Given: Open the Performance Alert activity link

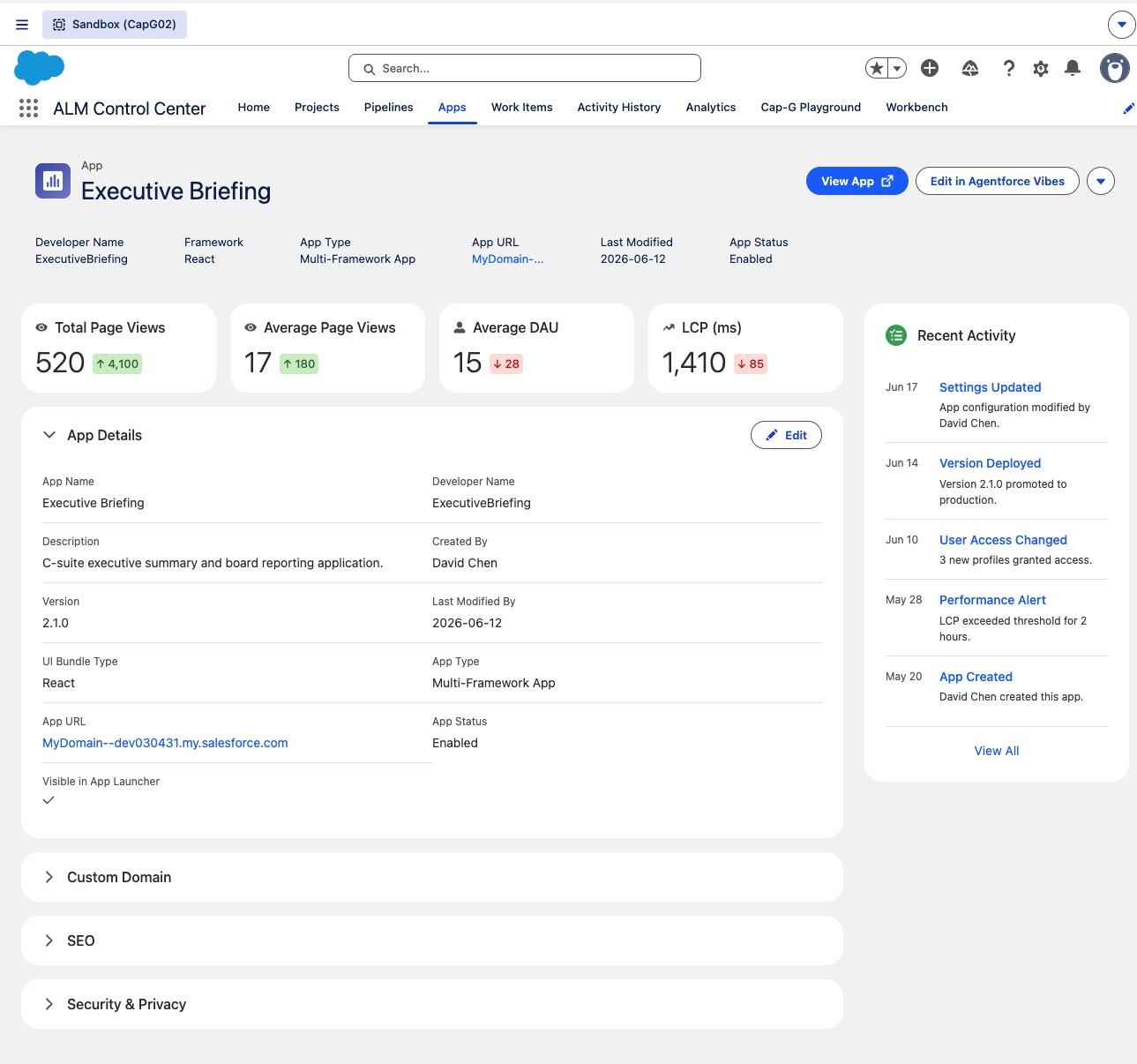Looking at the screenshot, I should tap(992, 600).
